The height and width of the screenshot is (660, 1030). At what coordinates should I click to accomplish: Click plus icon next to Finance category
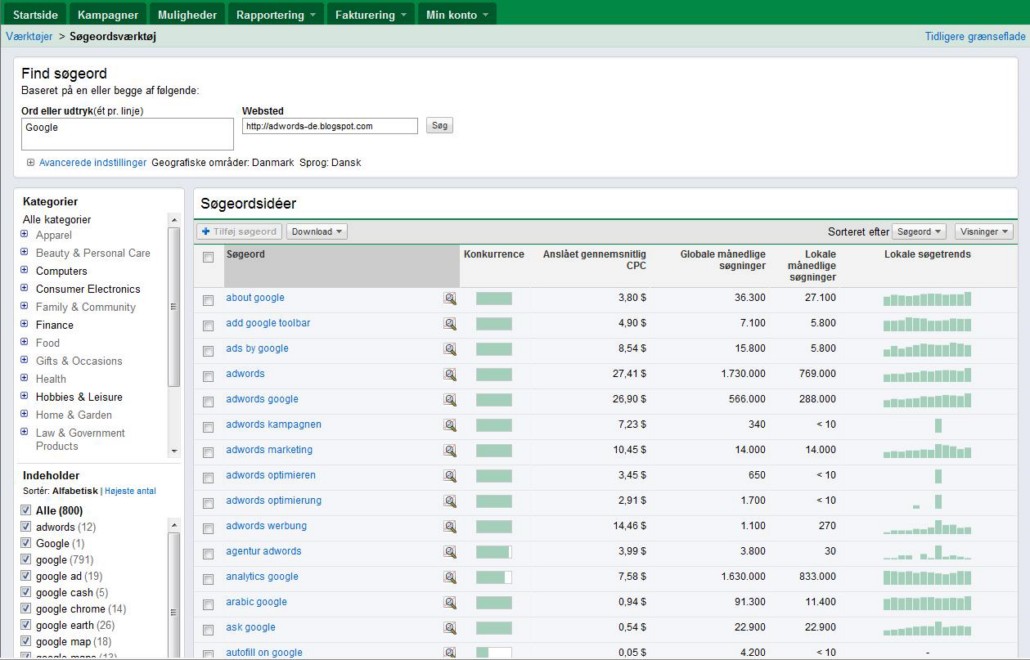[x=24, y=324]
